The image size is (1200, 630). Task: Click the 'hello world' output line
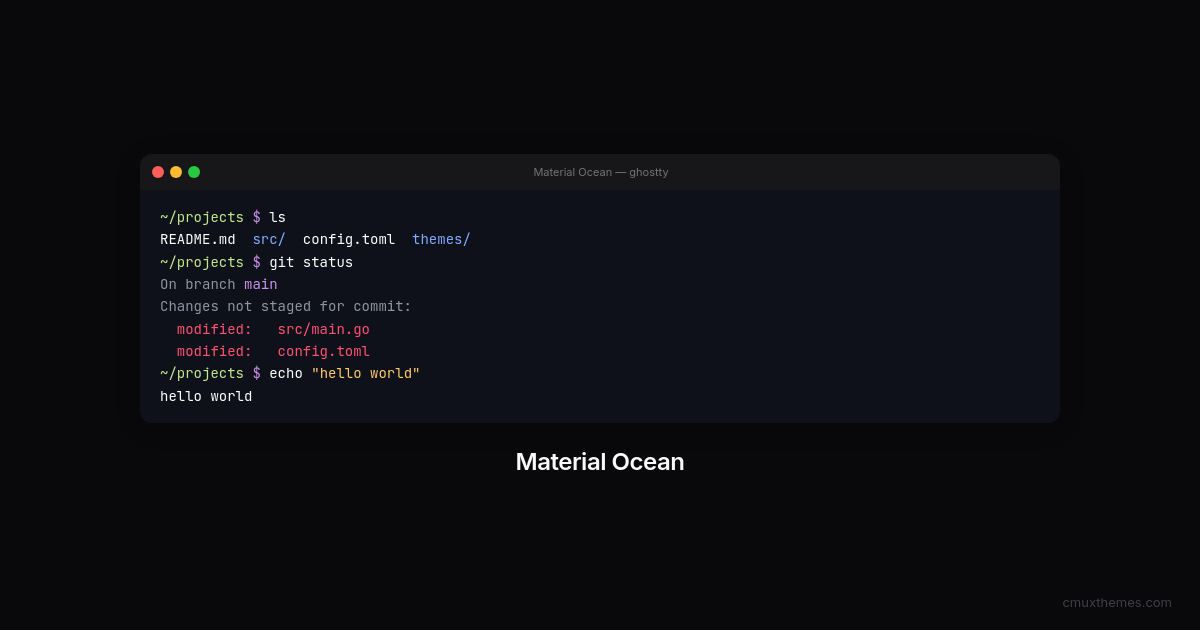point(206,396)
